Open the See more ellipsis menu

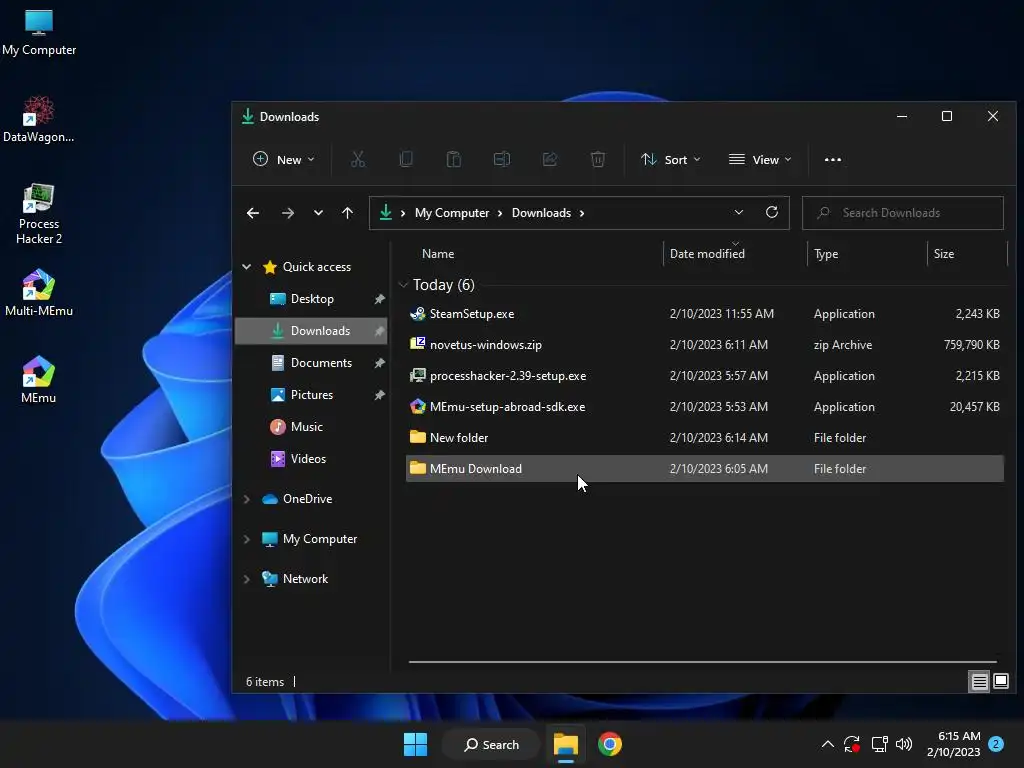(x=833, y=159)
